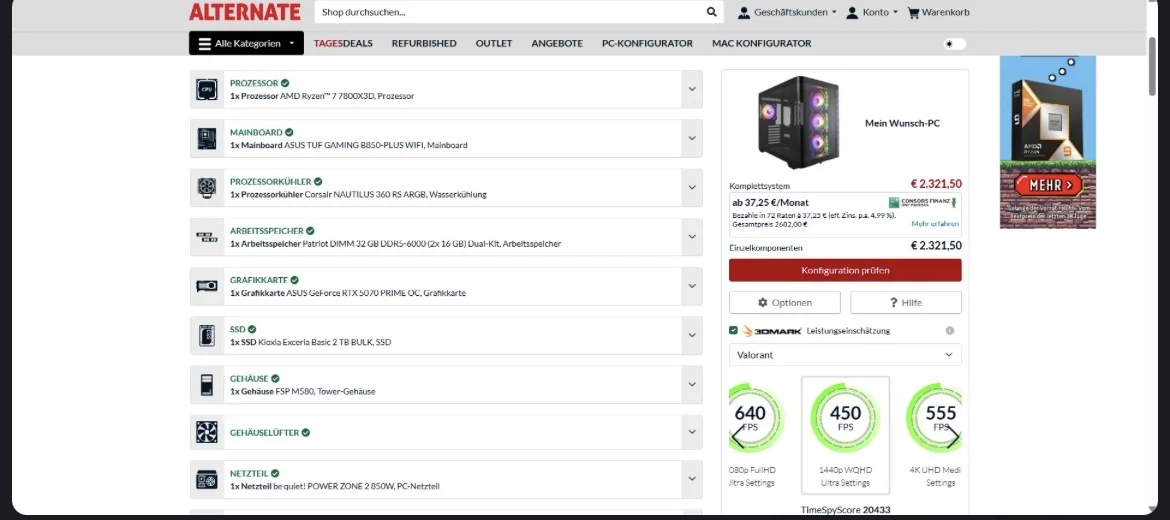Expand the Prozessor row chevron

point(692,90)
